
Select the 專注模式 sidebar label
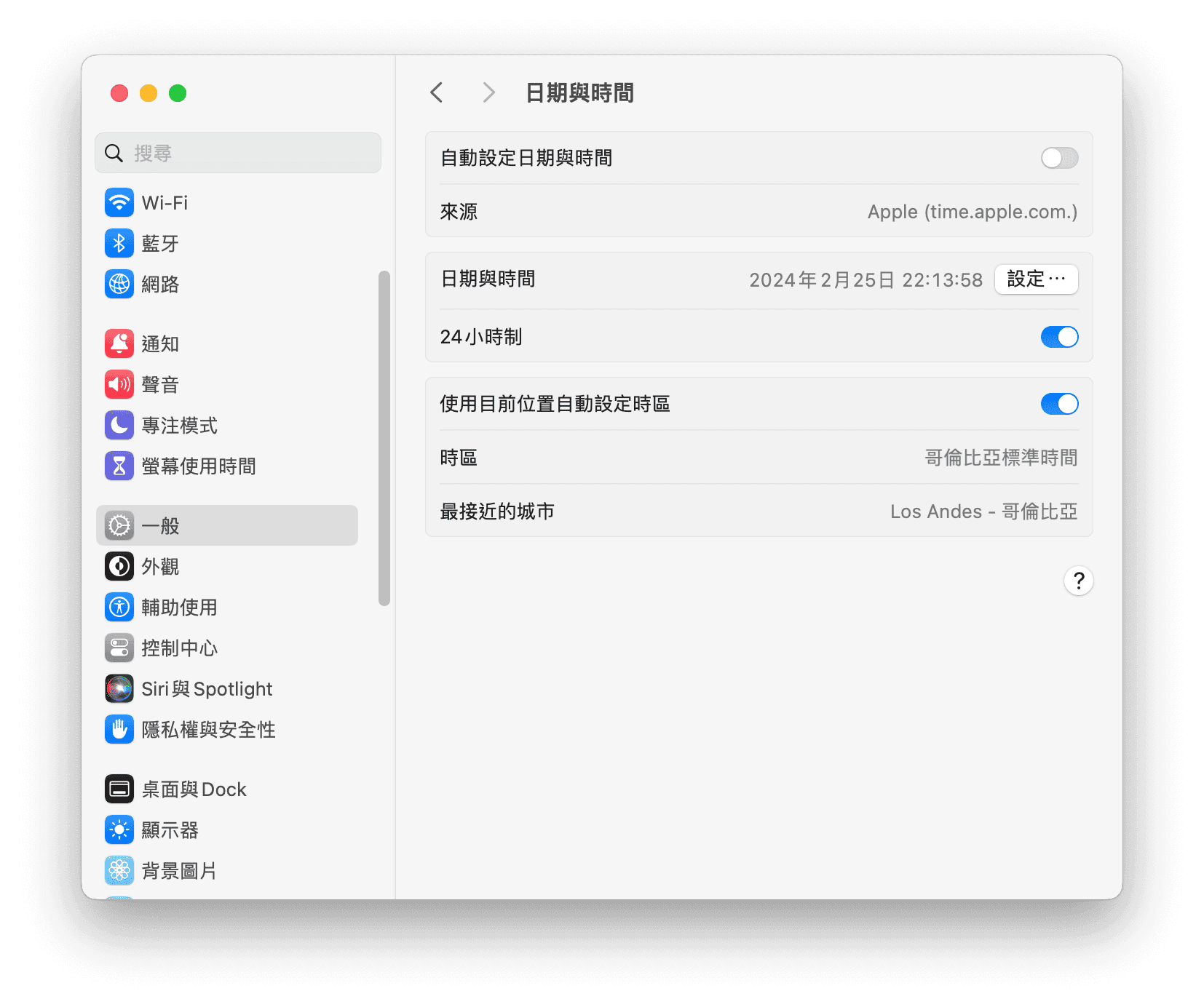(179, 425)
